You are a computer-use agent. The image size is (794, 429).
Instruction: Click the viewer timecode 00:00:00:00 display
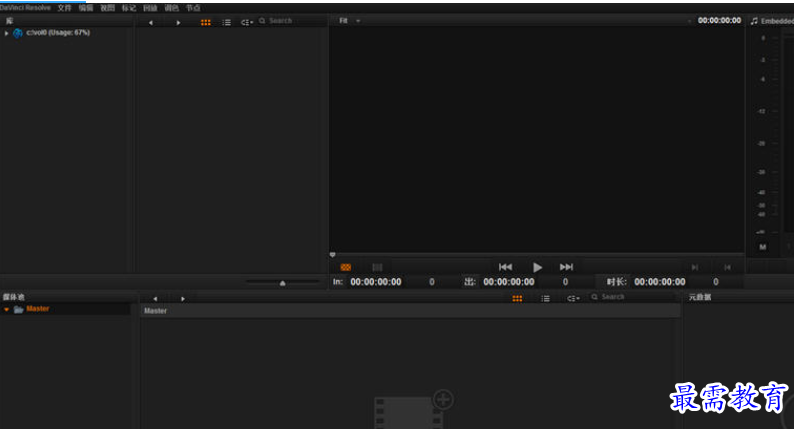(719, 20)
